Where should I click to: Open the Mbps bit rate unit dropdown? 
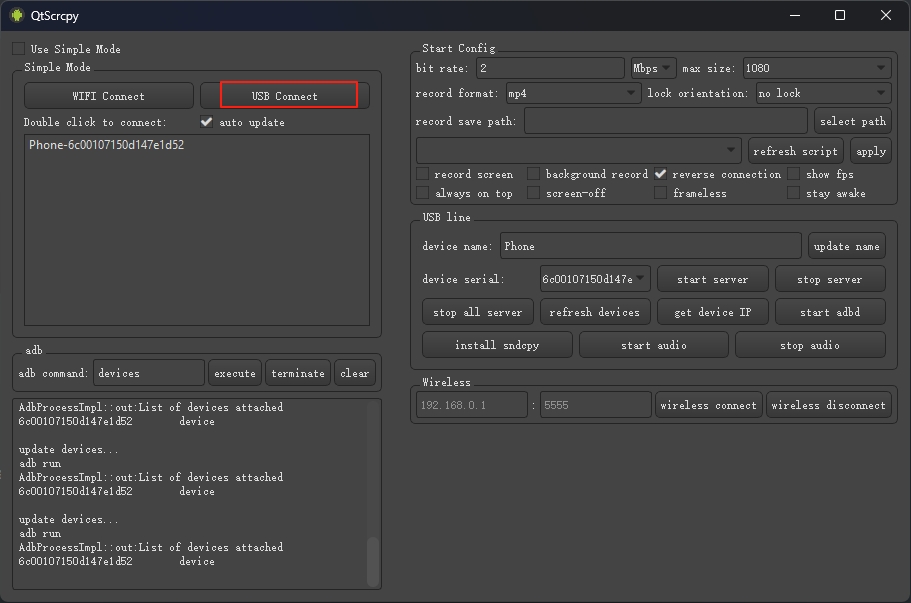pos(653,68)
